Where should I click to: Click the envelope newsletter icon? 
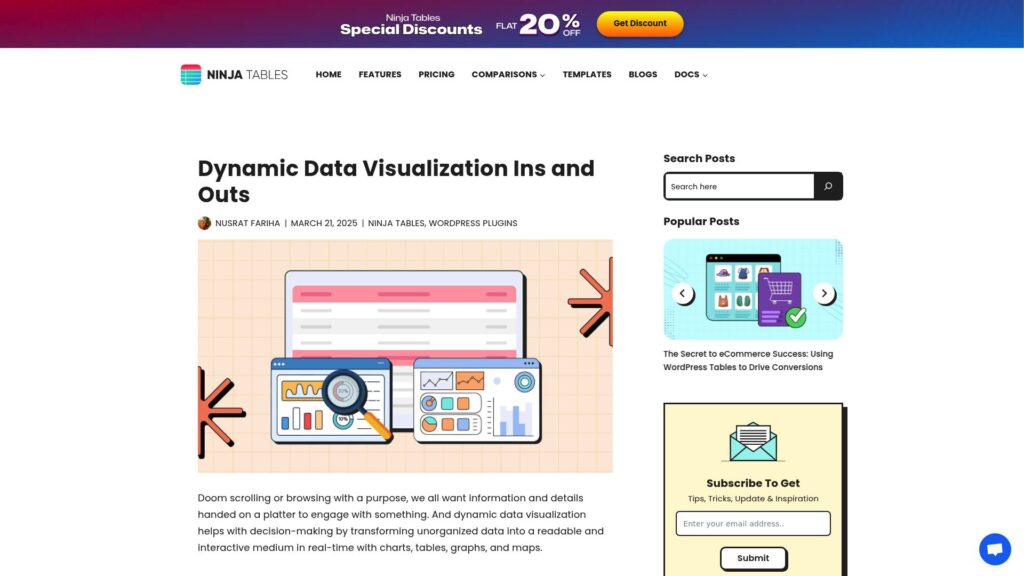click(753, 442)
